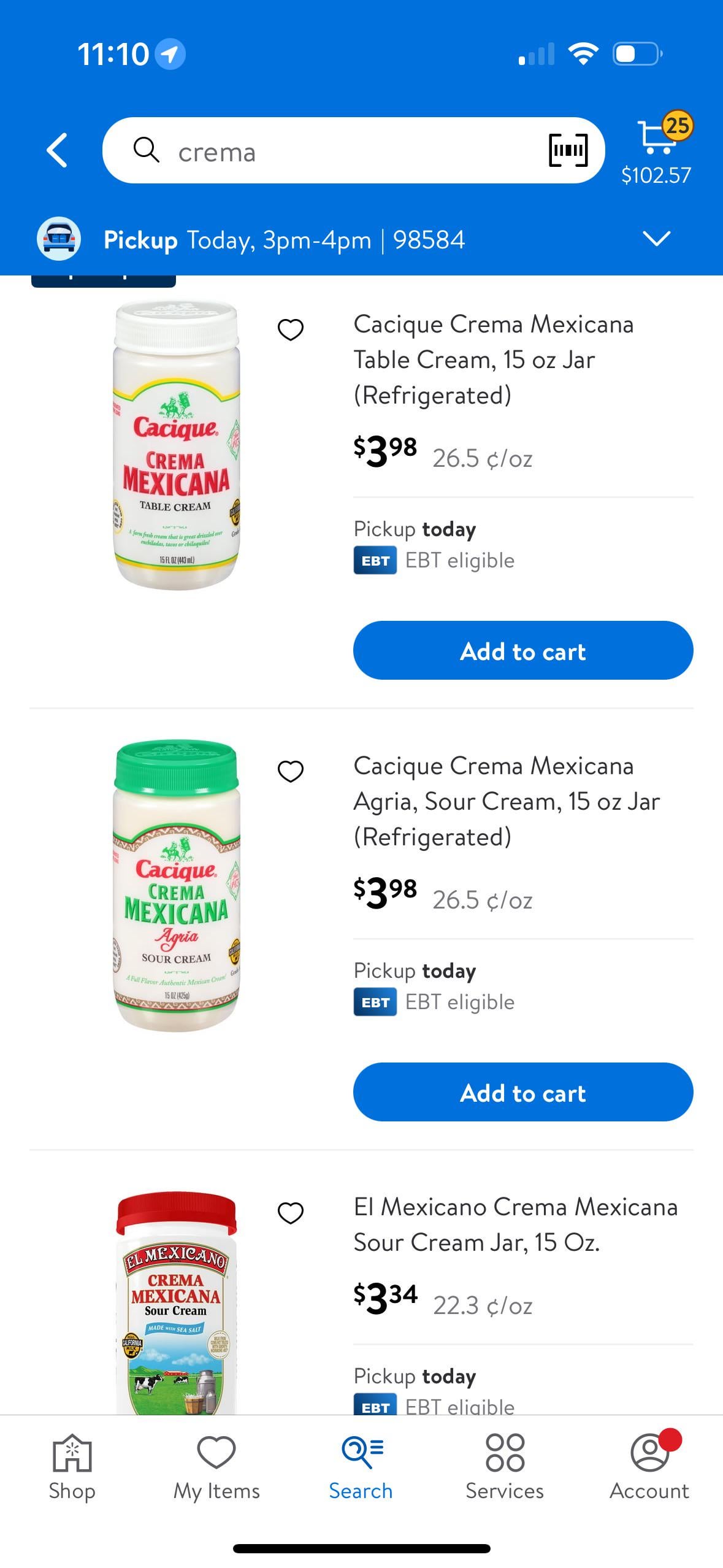Add Cacique Agria Sour Cream to cart
This screenshot has height=1568, width=723.
point(523,1092)
